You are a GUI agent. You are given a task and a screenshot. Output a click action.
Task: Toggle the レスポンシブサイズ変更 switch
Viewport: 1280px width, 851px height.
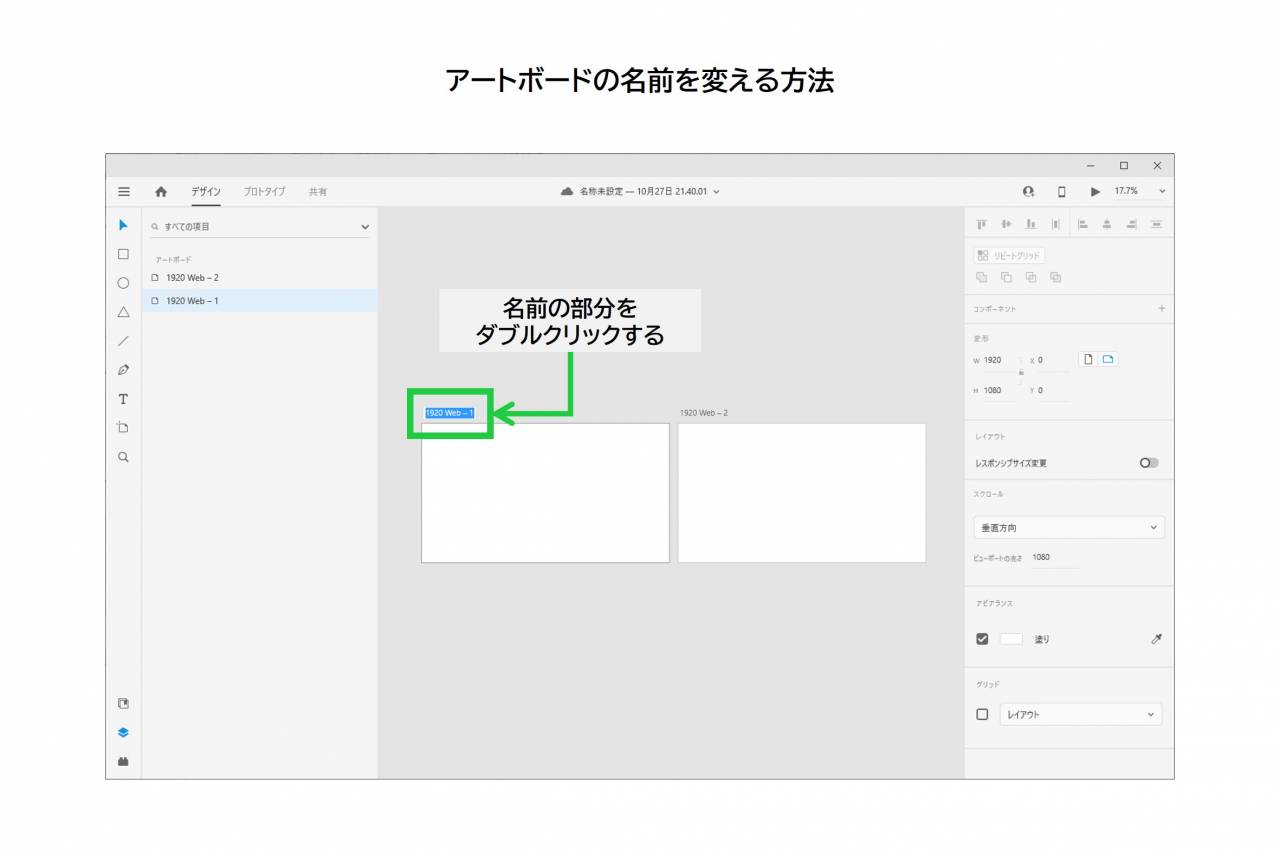point(1150,463)
